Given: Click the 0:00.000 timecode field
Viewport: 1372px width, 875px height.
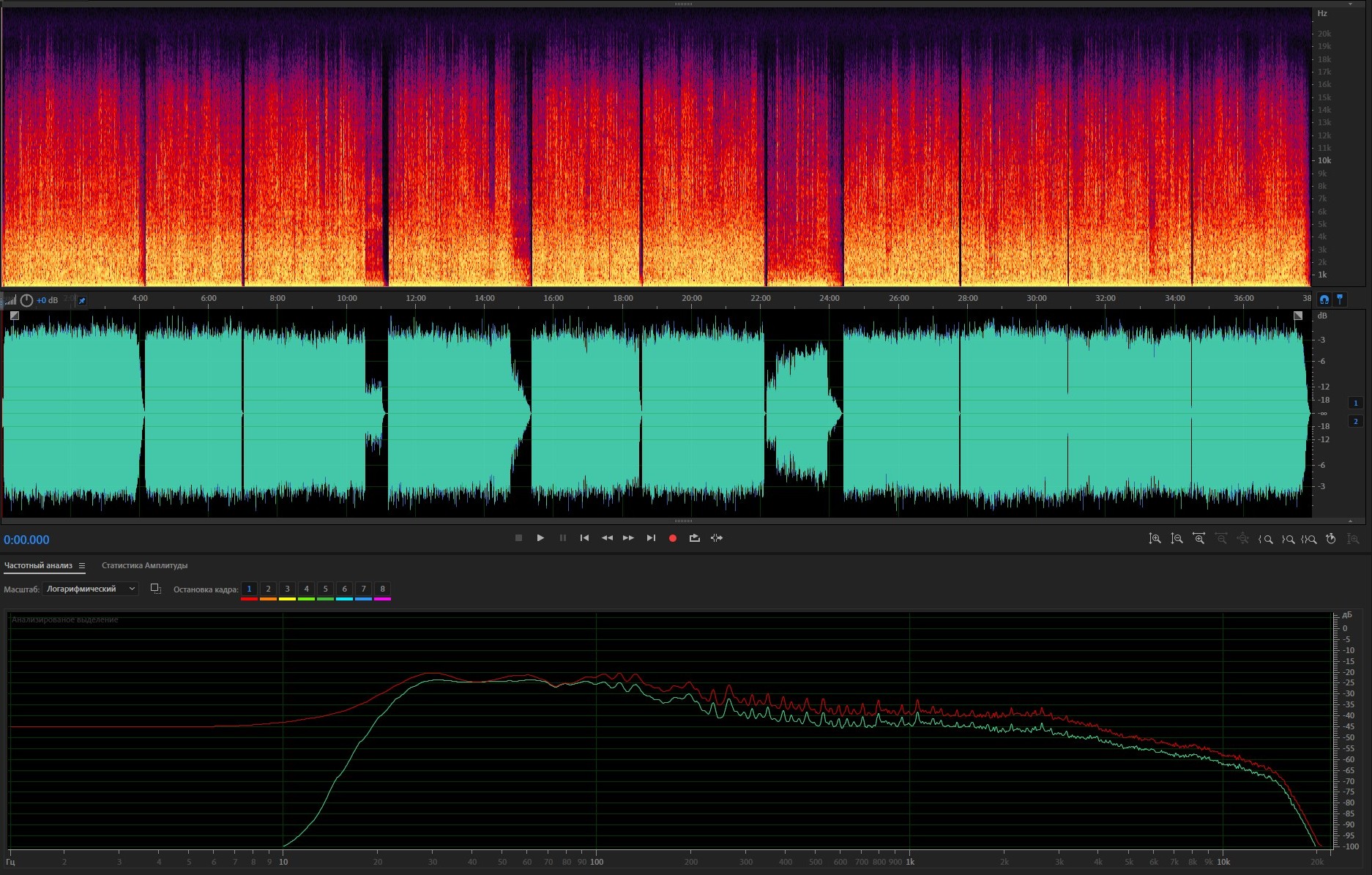Looking at the screenshot, I should (x=26, y=540).
